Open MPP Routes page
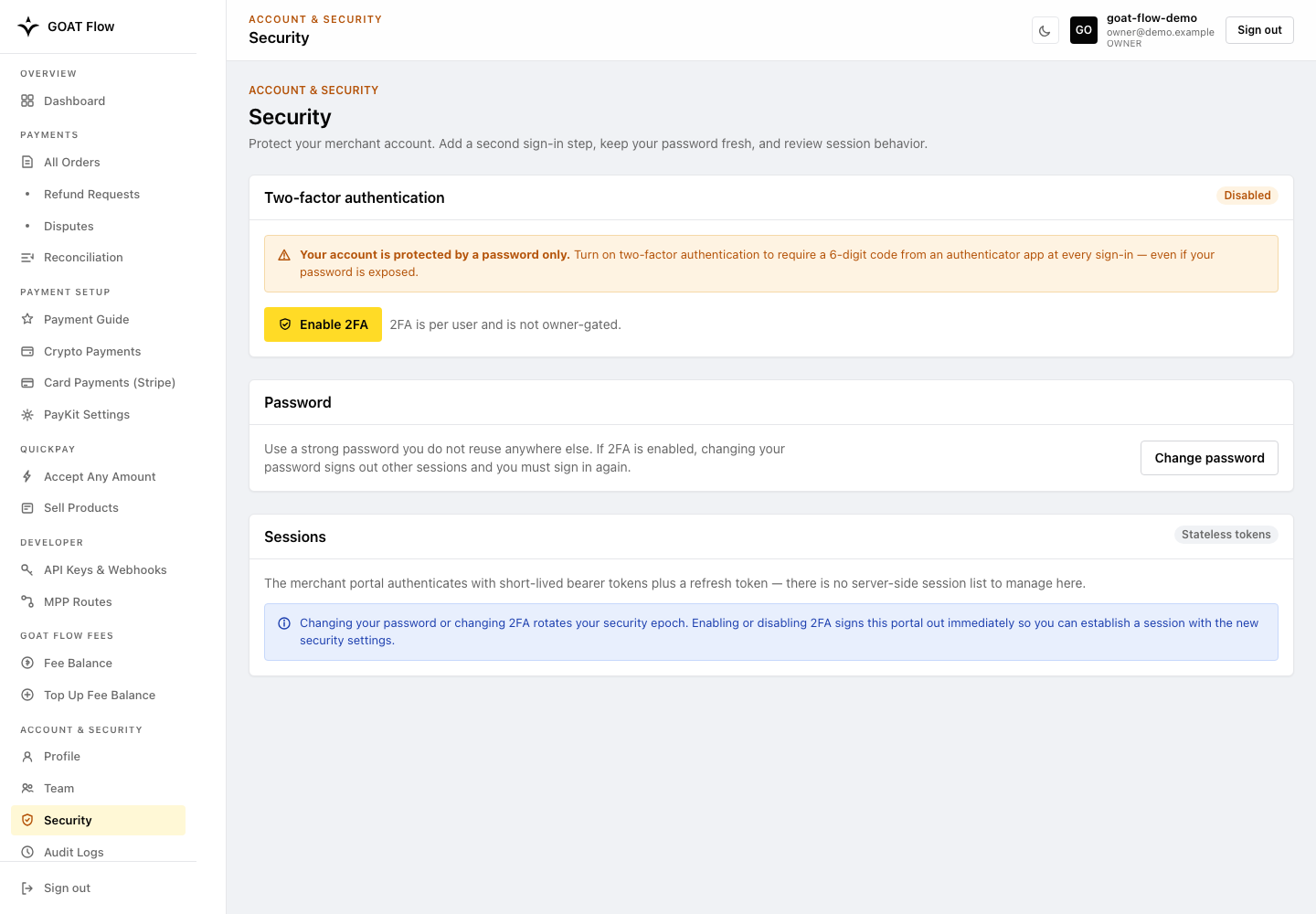This screenshot has height=914, width=1316. click(98, 601)
